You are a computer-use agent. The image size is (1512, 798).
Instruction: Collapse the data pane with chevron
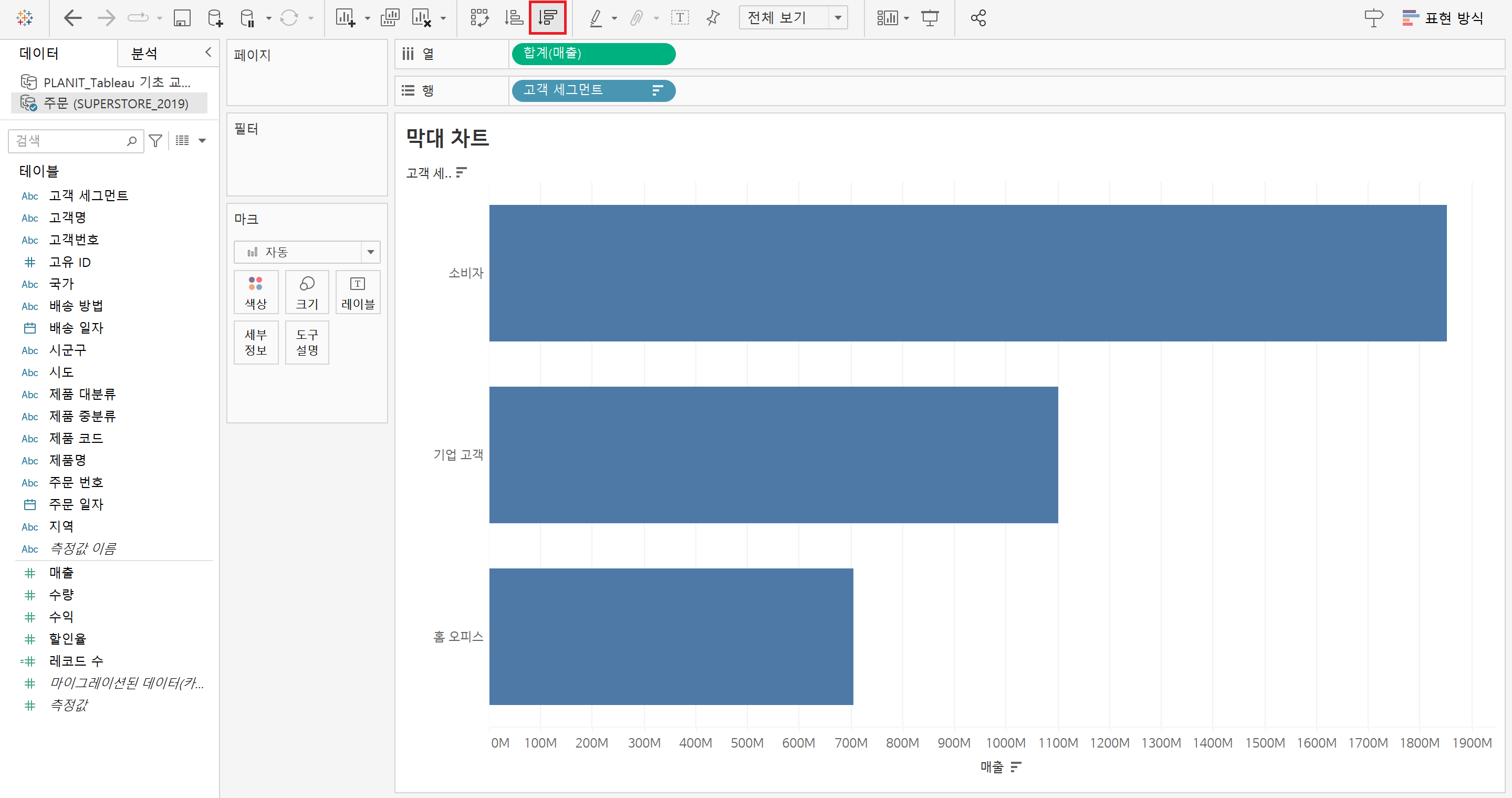(208, 52)
